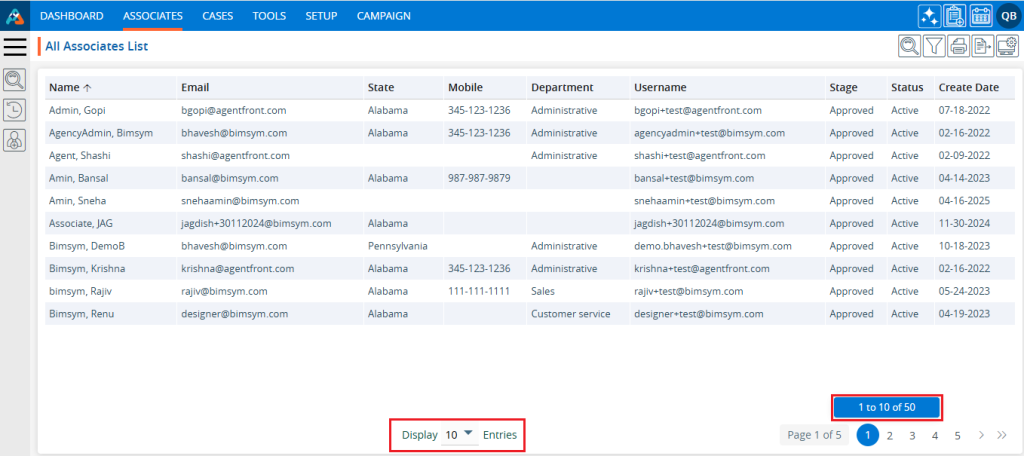Click the calendar icon in top bar

(981, 15)
